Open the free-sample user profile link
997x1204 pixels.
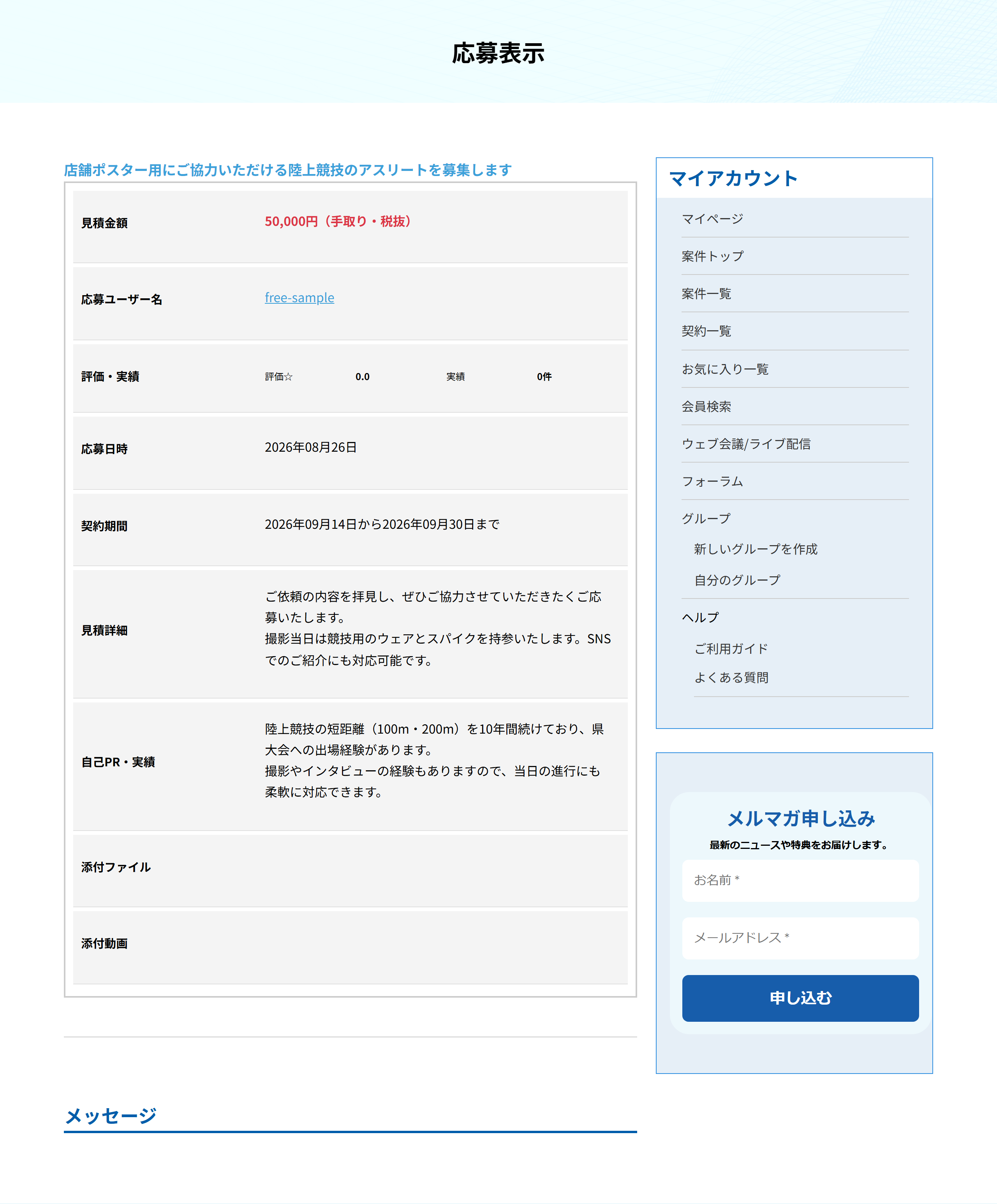click(x=299, y=297)
